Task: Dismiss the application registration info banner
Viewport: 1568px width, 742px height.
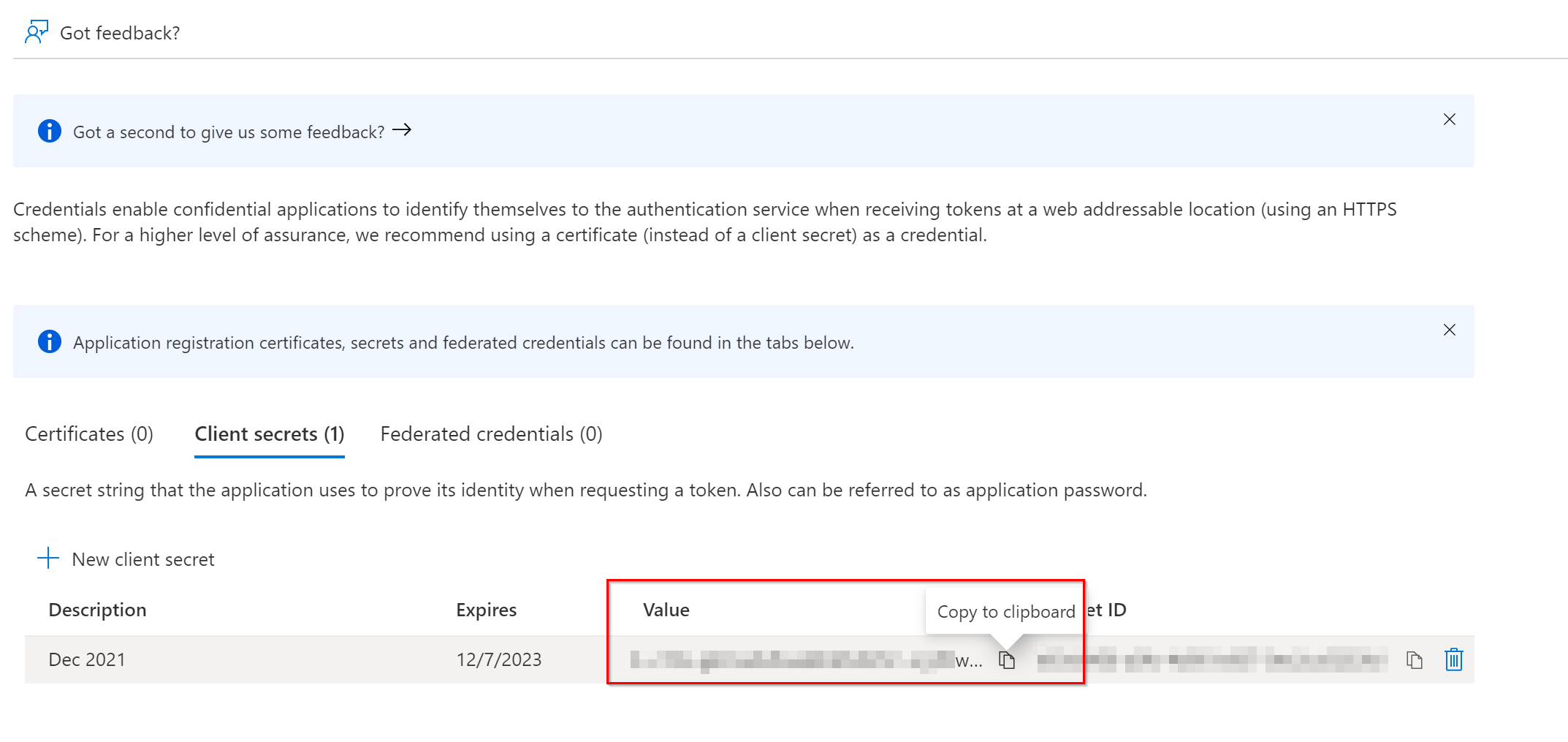Action: pyautogui.click(x=1450, y=330)
